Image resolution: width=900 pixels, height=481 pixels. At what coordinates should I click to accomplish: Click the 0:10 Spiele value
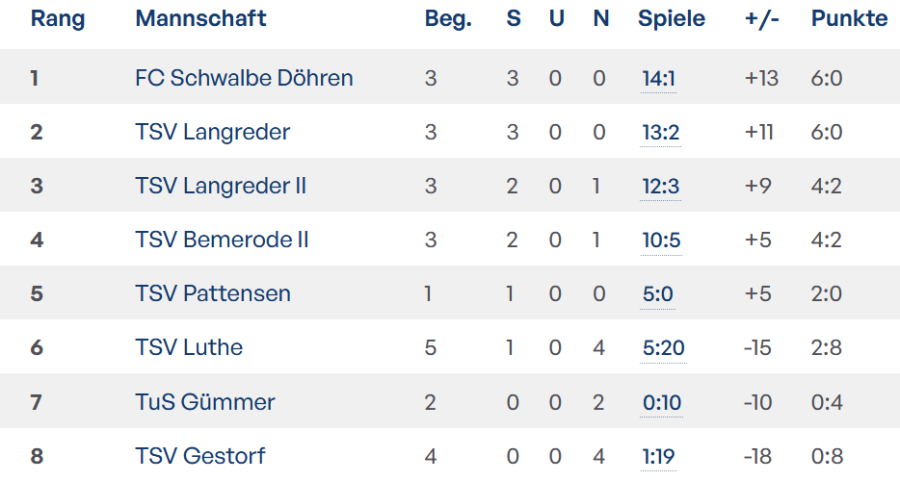click(x=659, y=402)
